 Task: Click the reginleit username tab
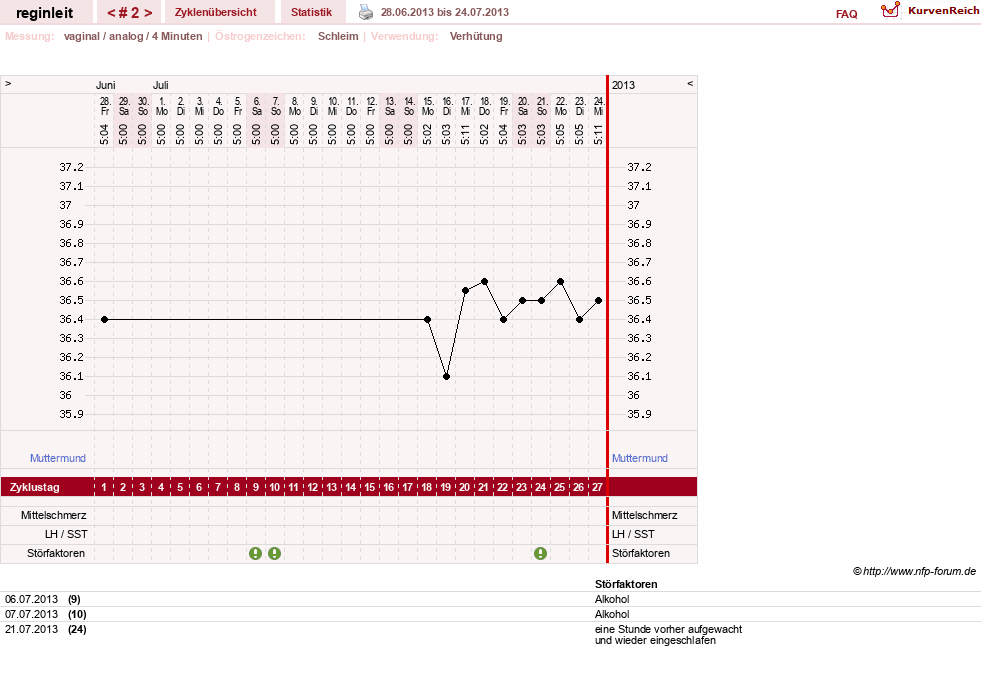(x=44, y=13)
